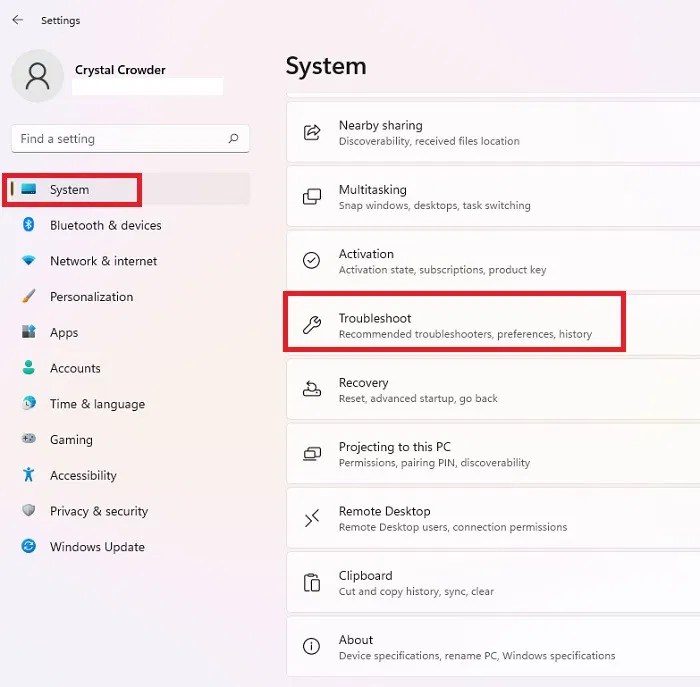700x687 pixels.
Task: Click 'Recommended troubleshooters, preferences, history' text
Action: (465, 334)
